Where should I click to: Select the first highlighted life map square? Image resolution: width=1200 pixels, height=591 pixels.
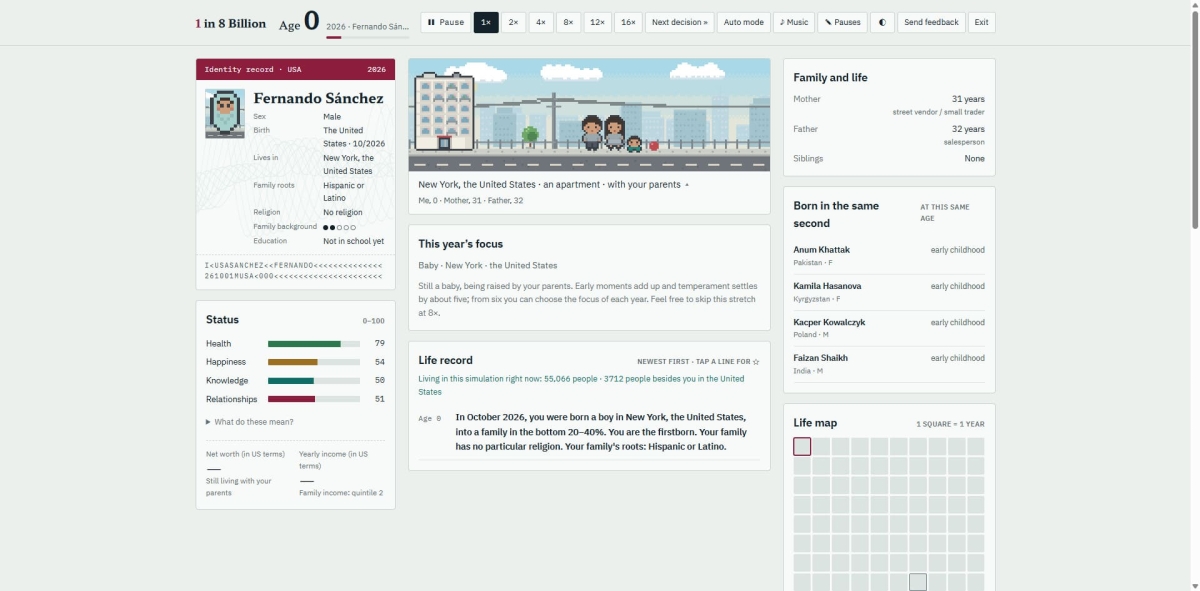[x=802, y=446]
